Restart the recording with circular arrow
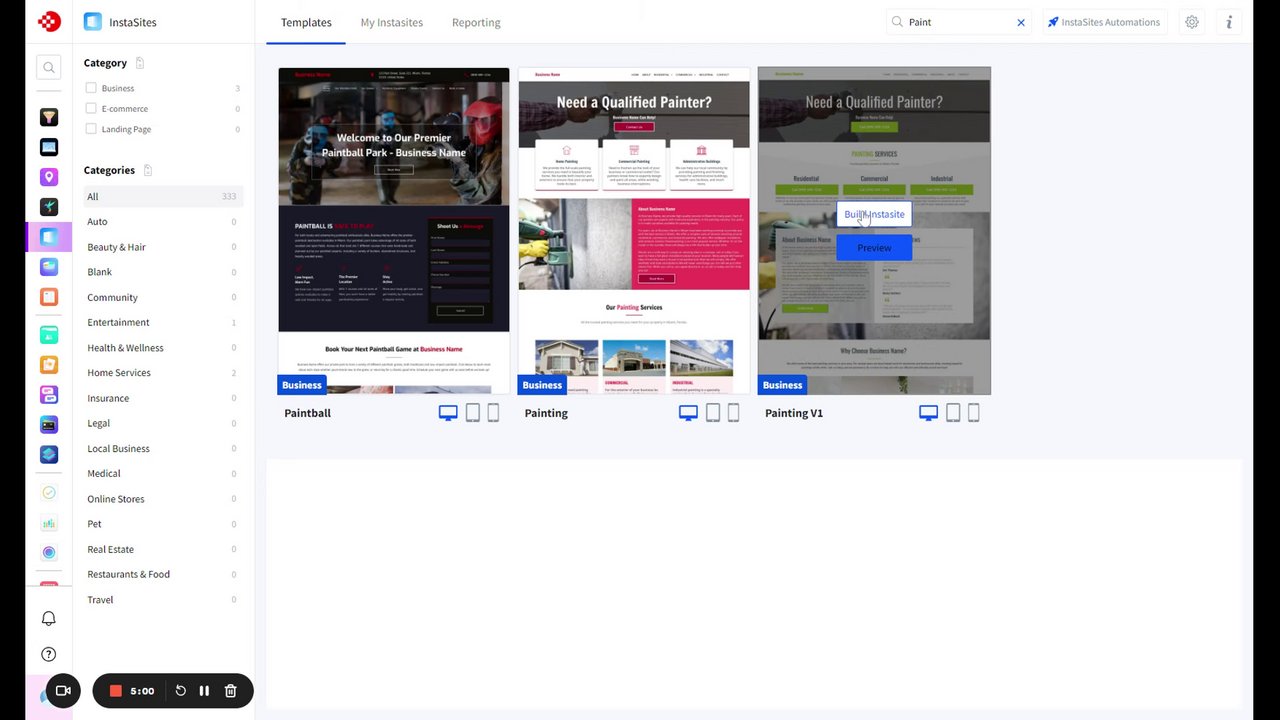 [x=181, y=691]
